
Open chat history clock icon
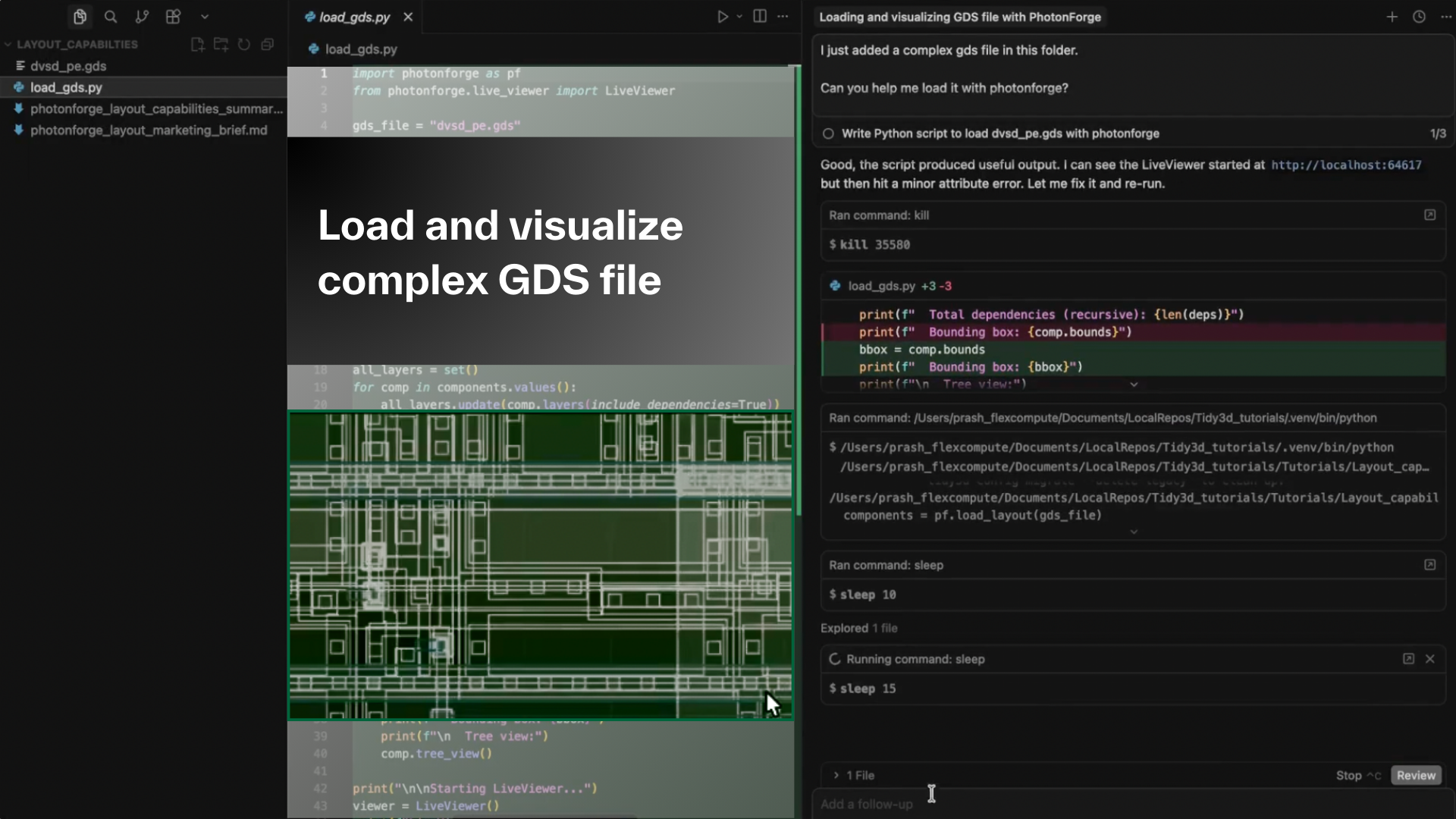pos(1419,17)
